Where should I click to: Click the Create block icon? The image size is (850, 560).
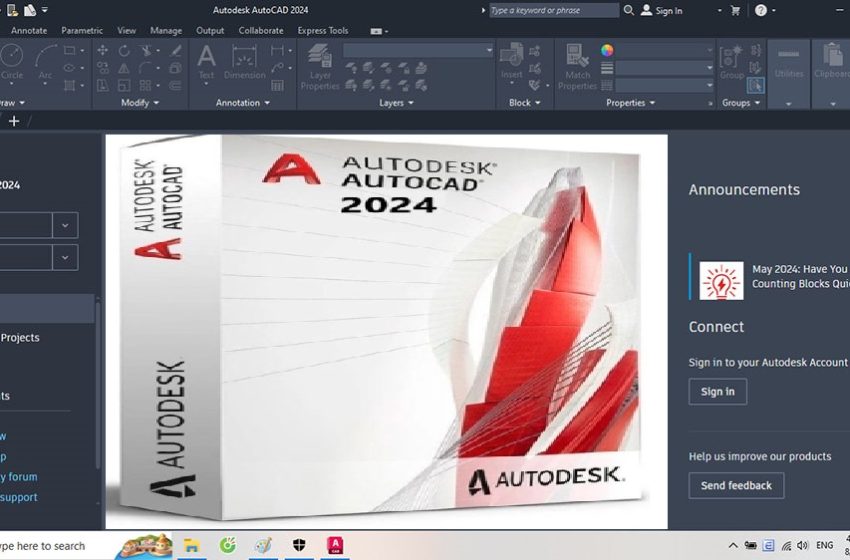coord(535,52)
